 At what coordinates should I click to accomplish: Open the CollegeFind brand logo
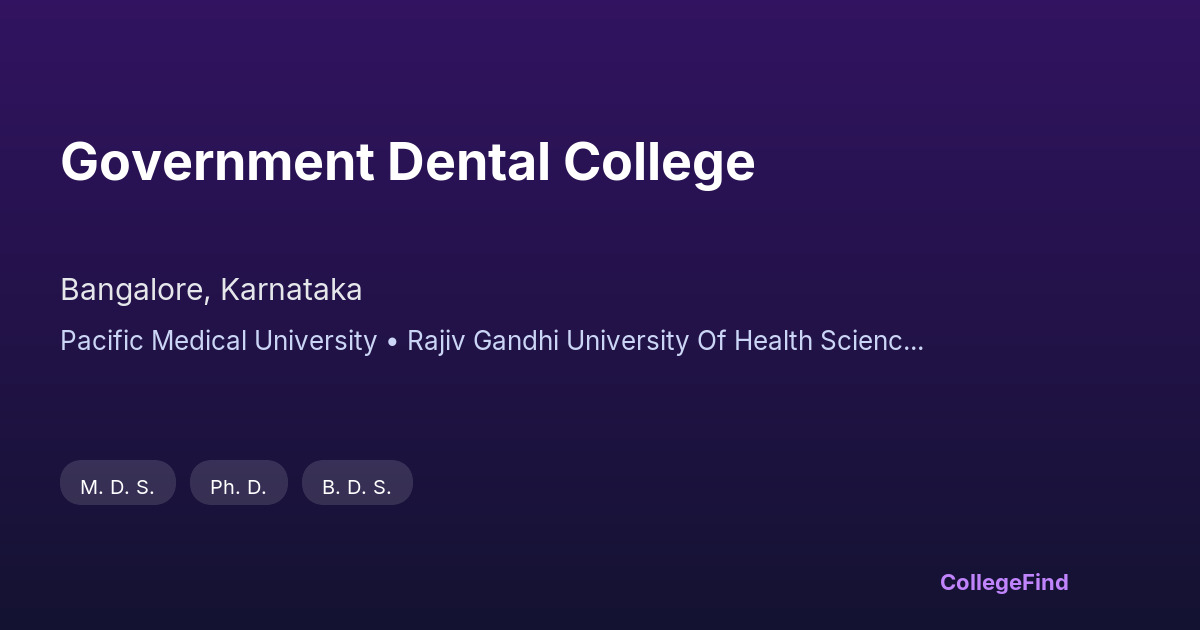(1004, 582)
